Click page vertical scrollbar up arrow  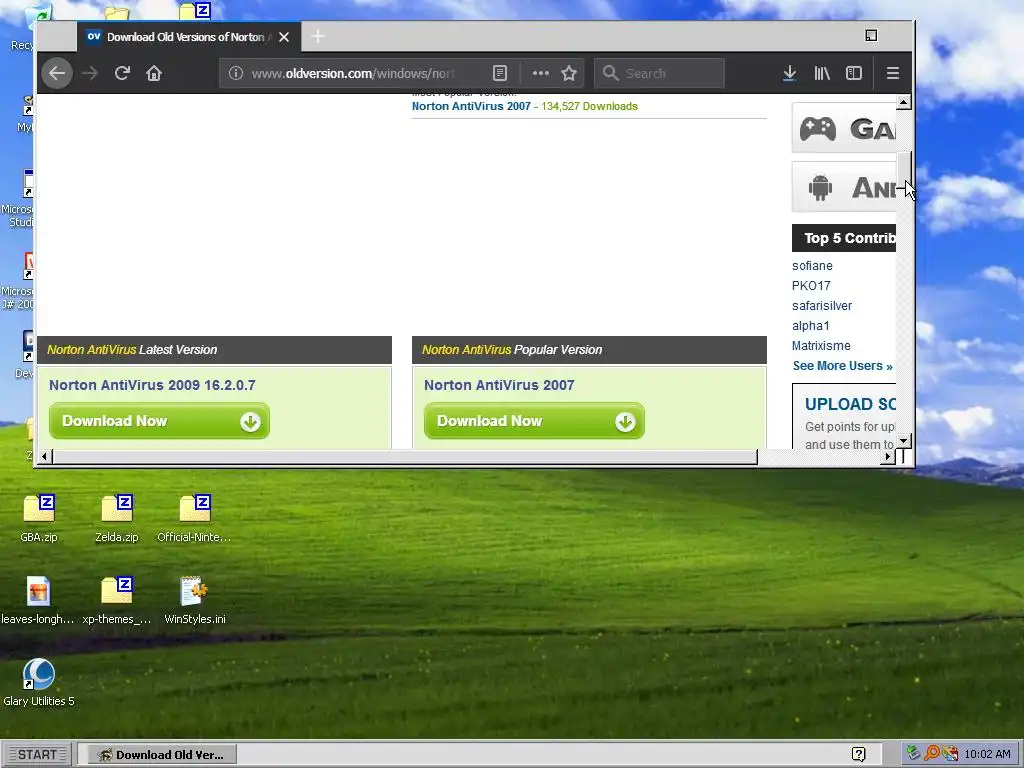[x=904, y=102]
